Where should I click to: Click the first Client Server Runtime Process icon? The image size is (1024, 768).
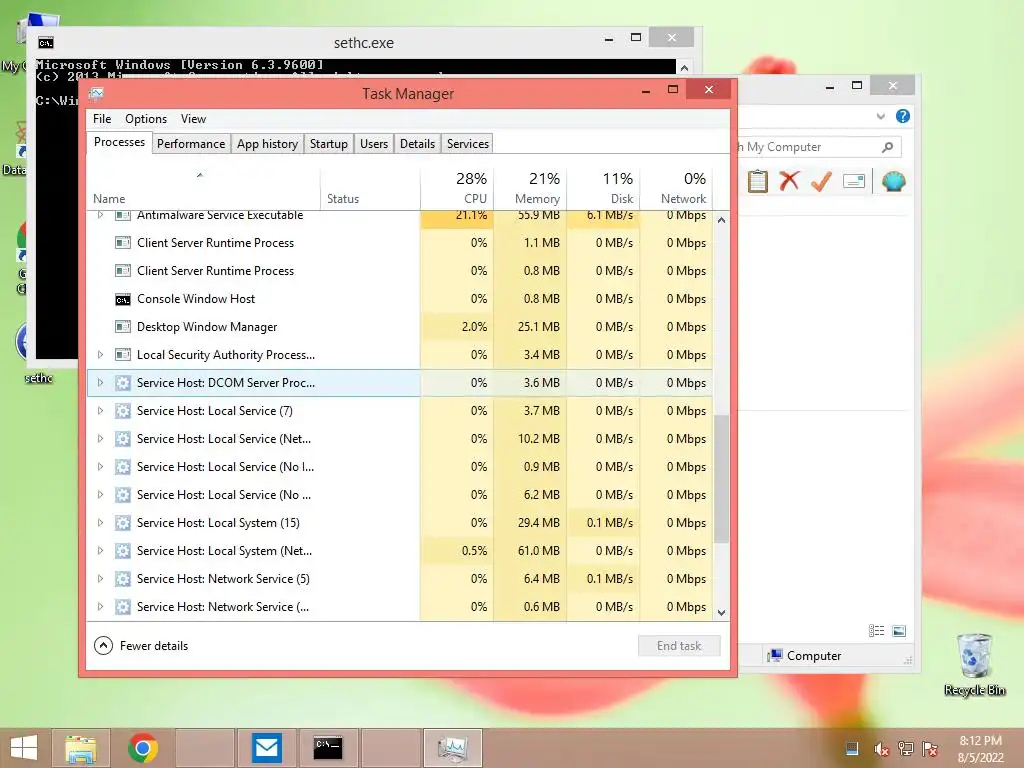click(x=123, y=243)
